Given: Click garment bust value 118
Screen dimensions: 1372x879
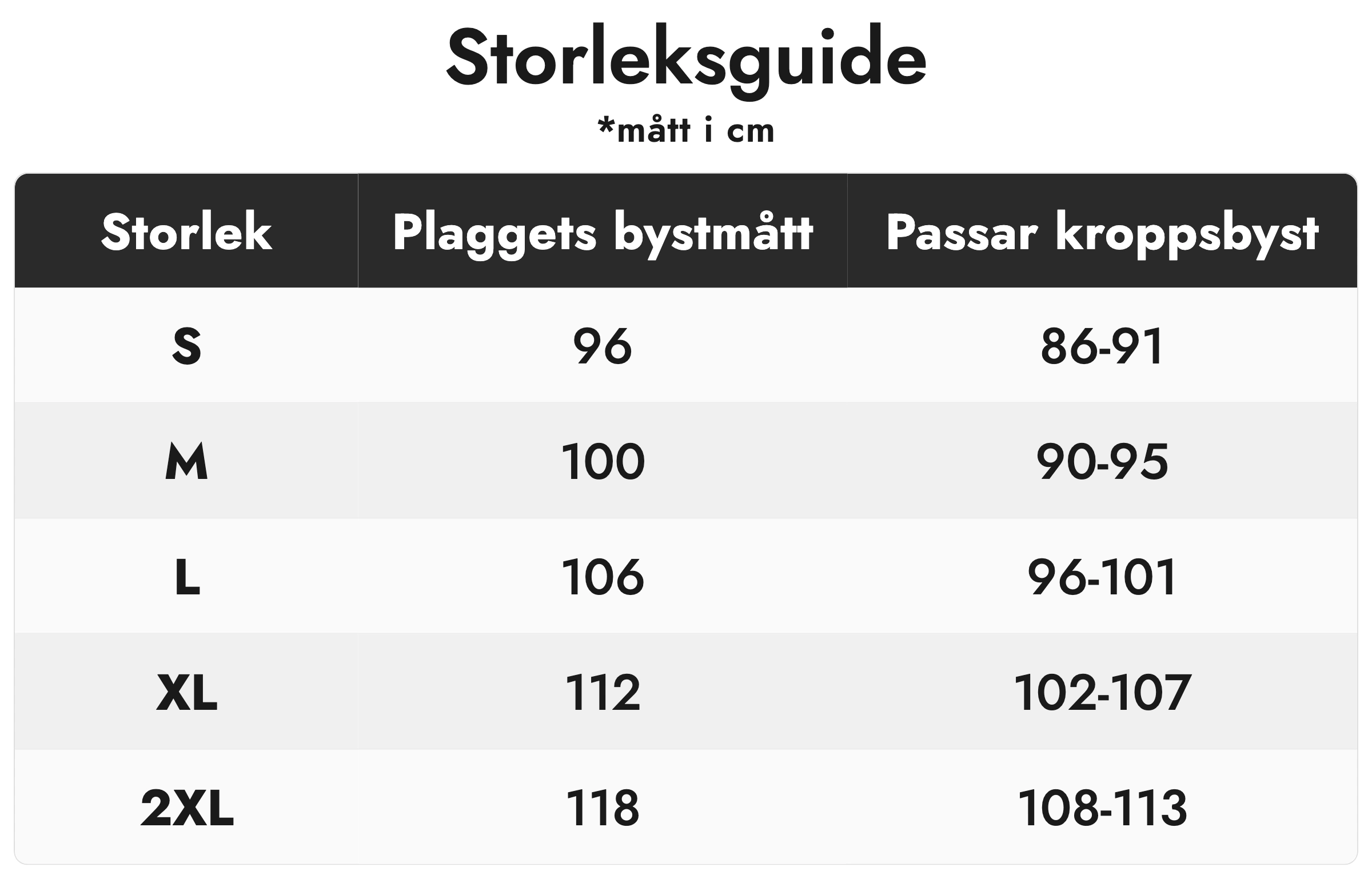Looking at the screenshot, I should [x=603, y=808].
